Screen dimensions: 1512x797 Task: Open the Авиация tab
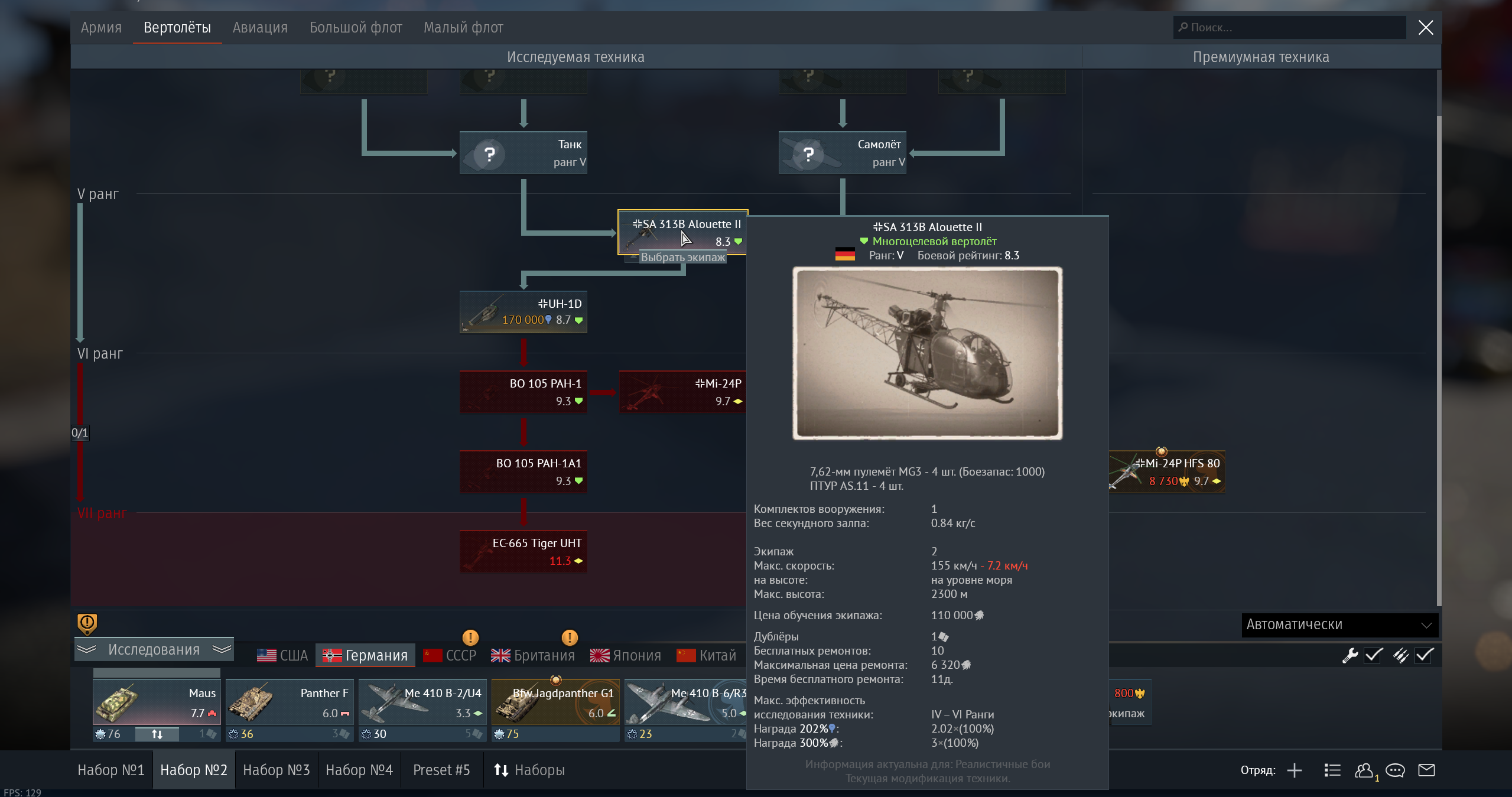260,27
